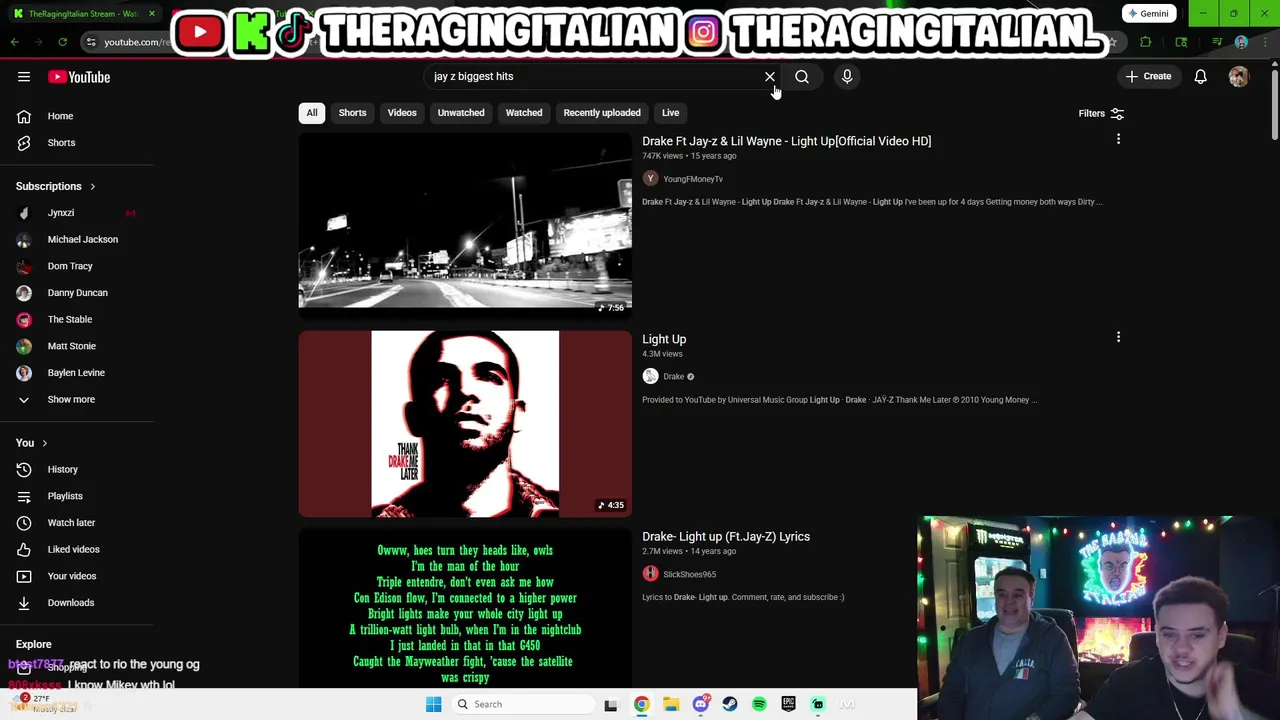The image size is (1280, 720).
Task: Select the Recently uploaded filter chip
Action: [x=602, y=113]
